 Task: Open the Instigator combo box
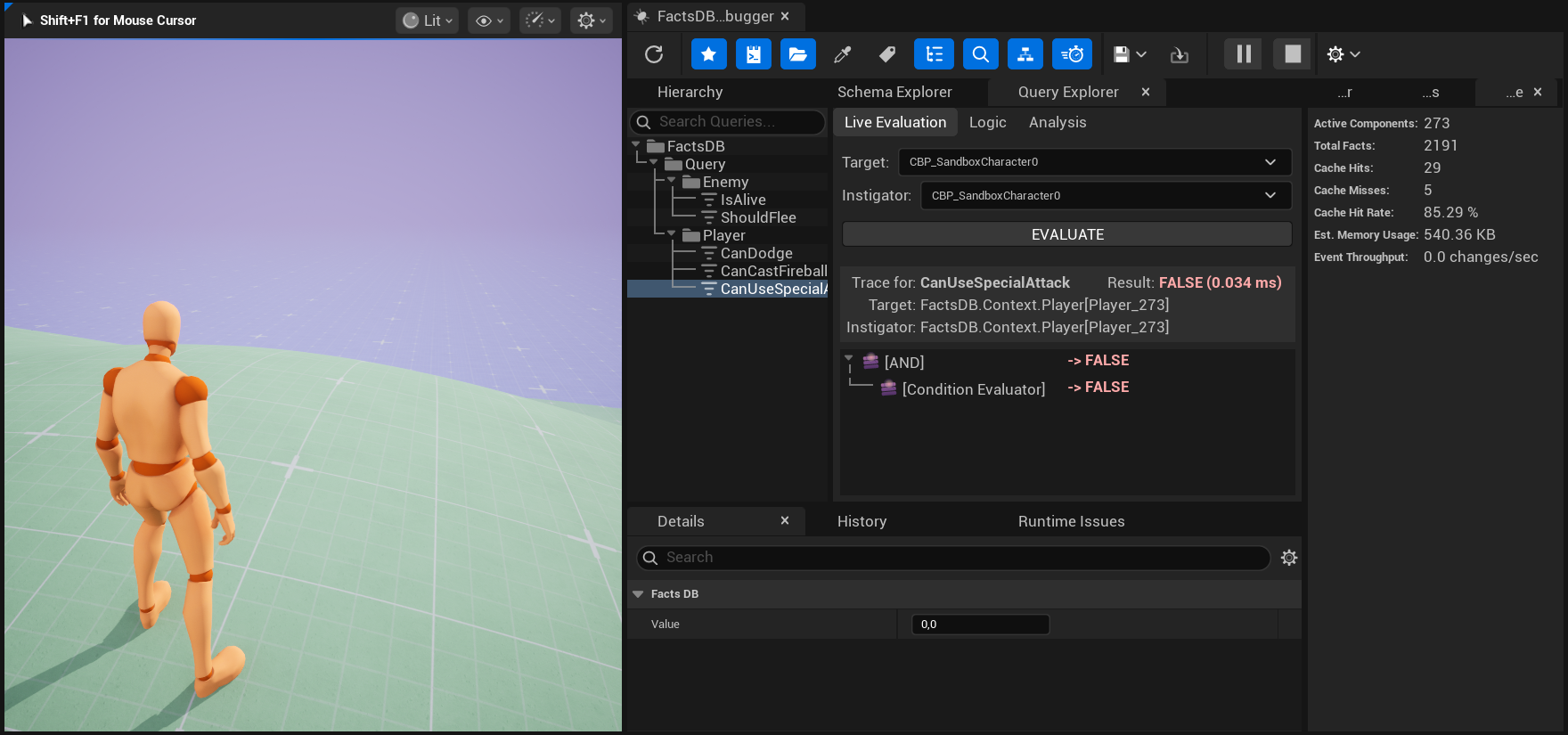(1106, 195)
